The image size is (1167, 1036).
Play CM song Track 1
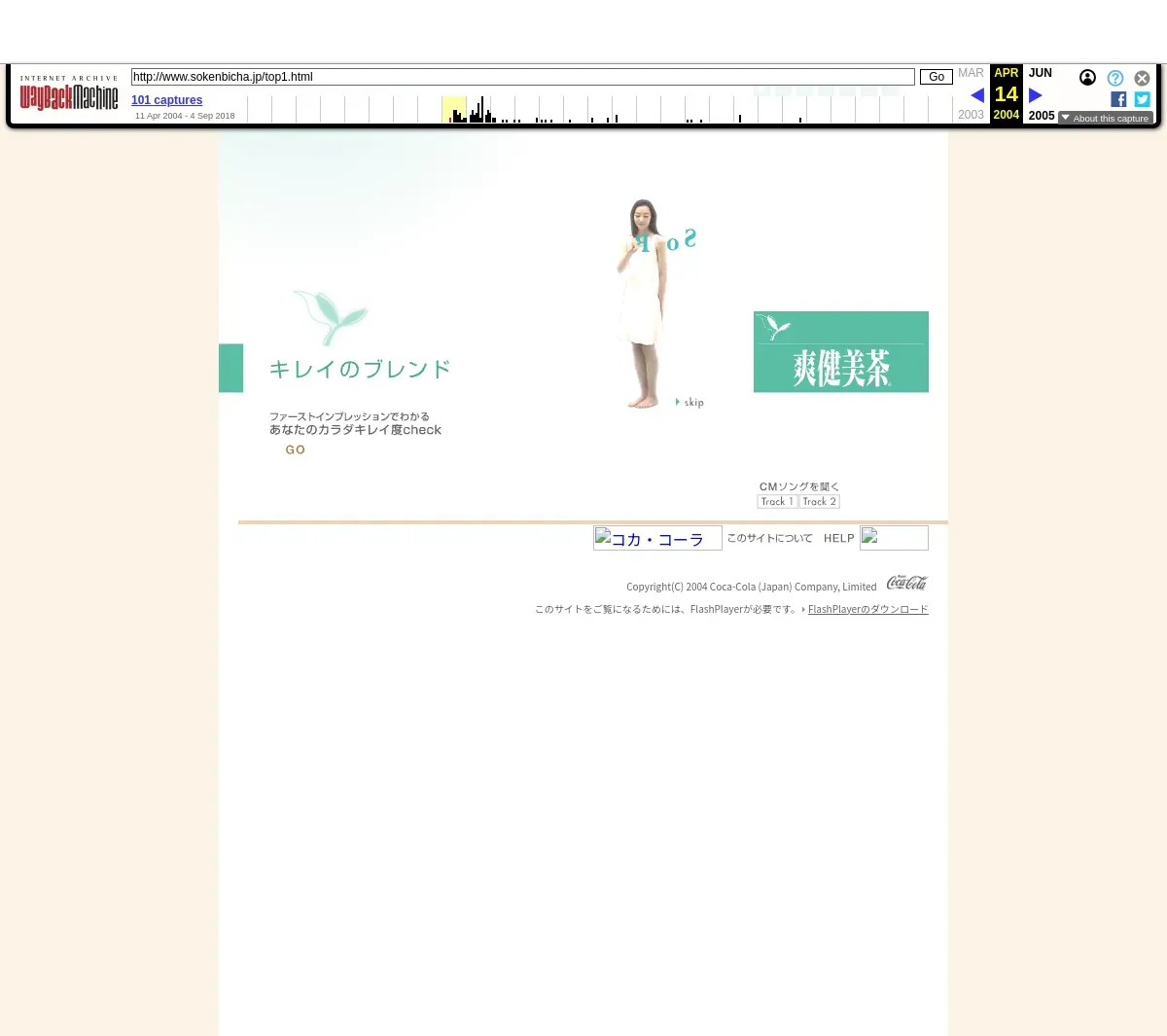pos(777,502)
